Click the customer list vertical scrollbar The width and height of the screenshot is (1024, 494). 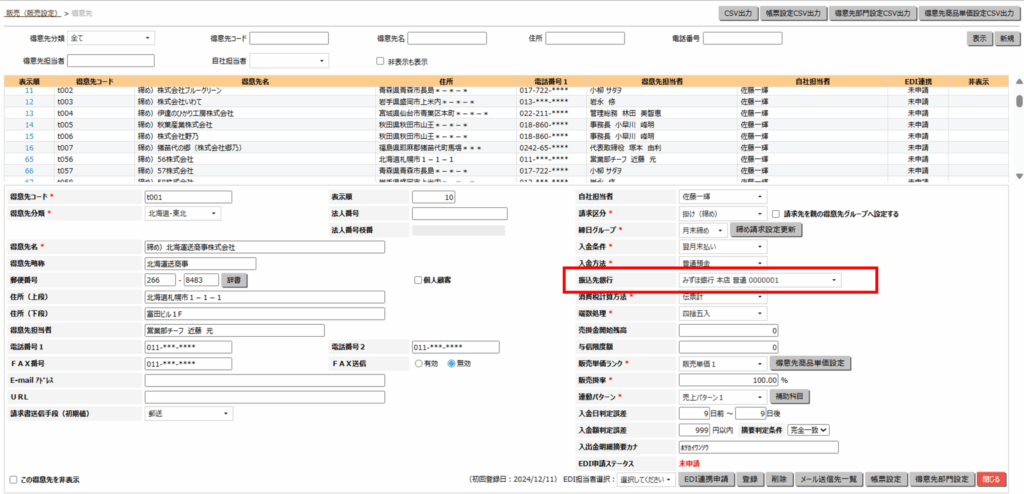(x=1018, y=130)
